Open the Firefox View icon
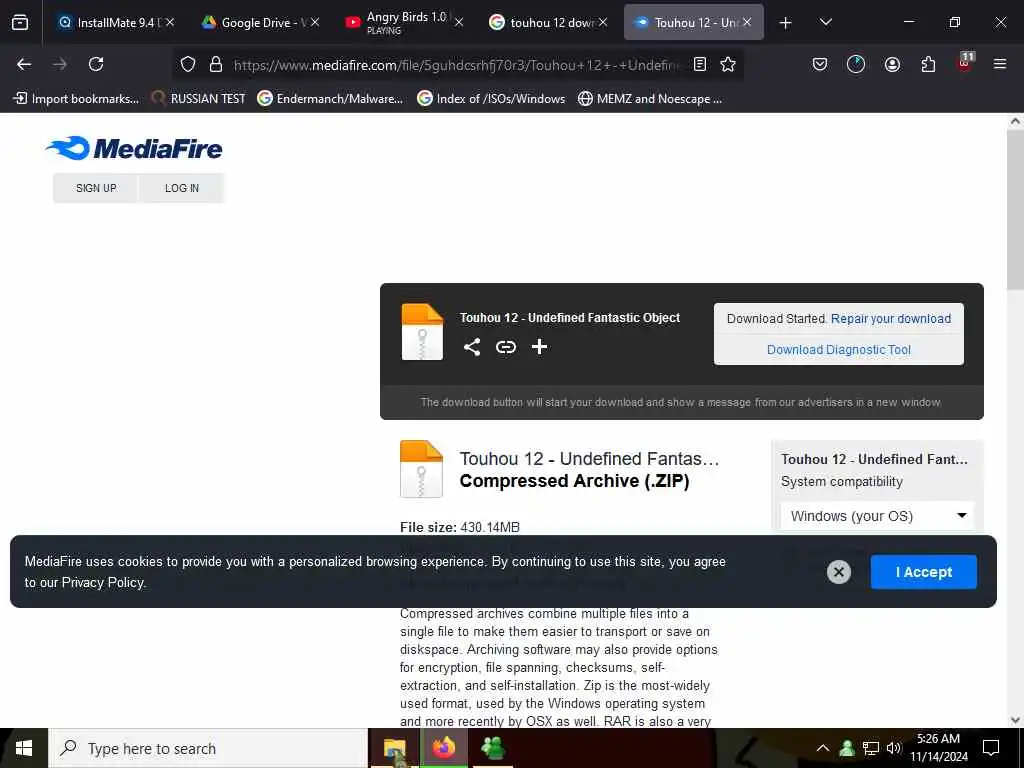Screen dimensions: 1024x768 pos(20,22)
